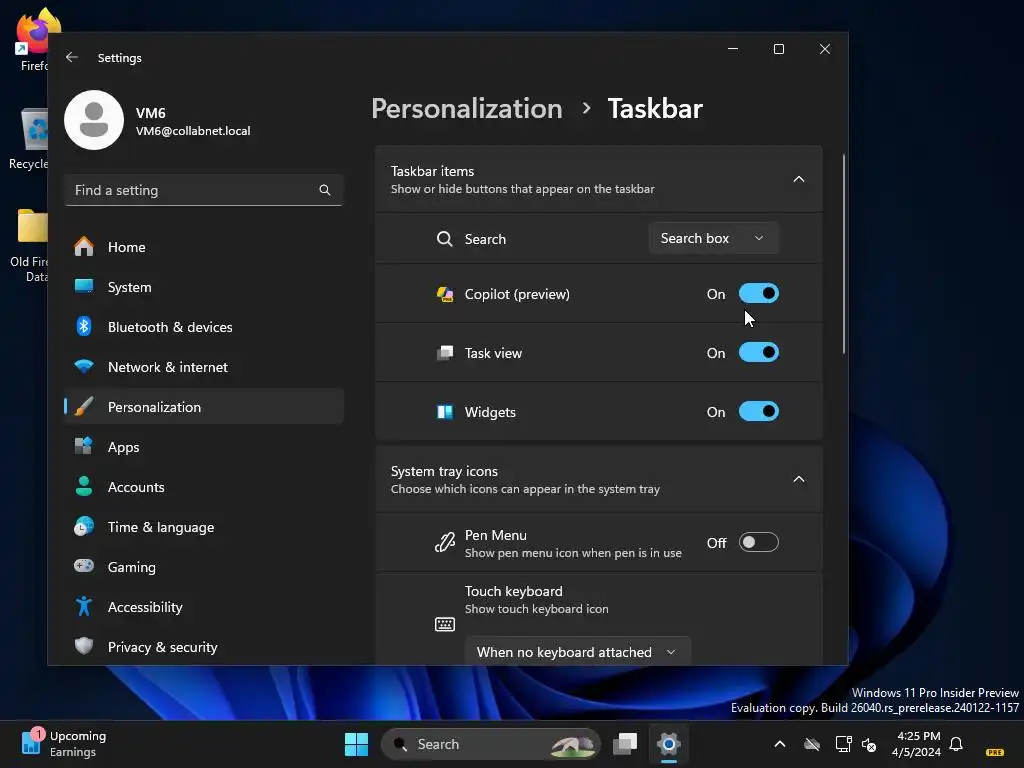
Task: Click the Copilot (preview) icon in the list
Action: pos(445,294)
